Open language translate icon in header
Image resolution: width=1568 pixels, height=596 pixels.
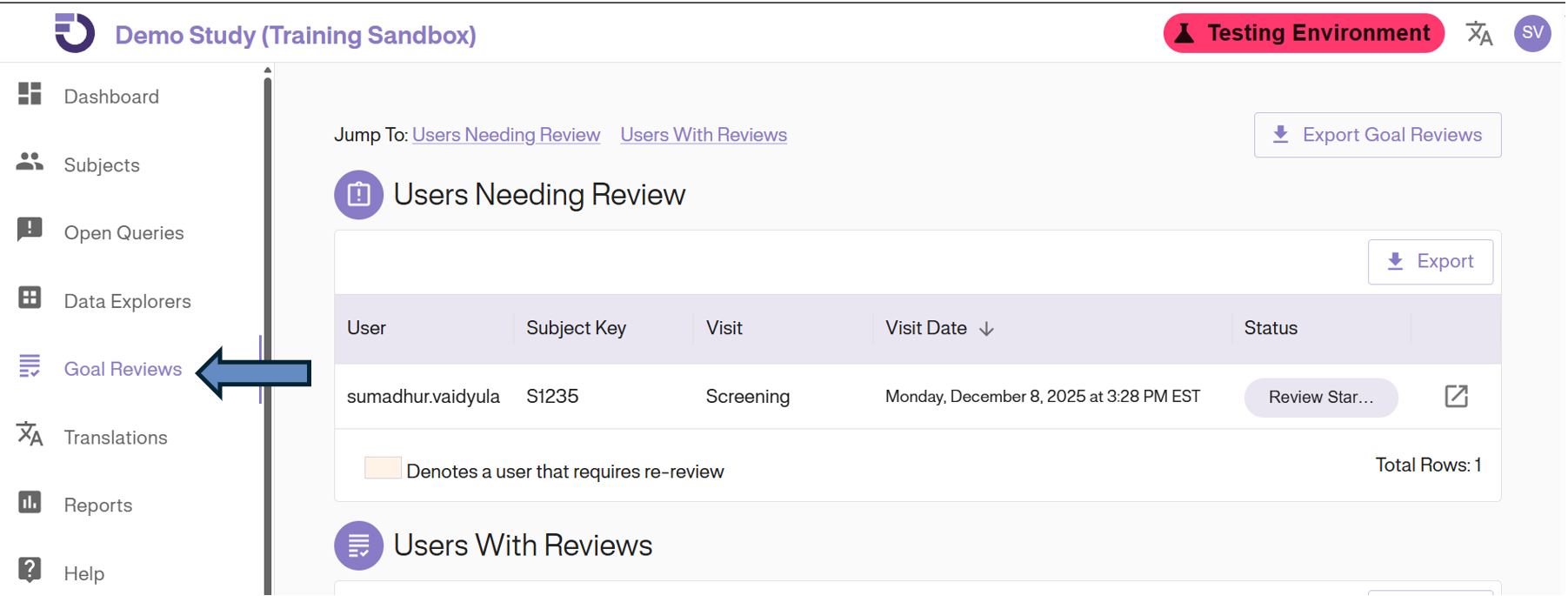pos(1479,33)
